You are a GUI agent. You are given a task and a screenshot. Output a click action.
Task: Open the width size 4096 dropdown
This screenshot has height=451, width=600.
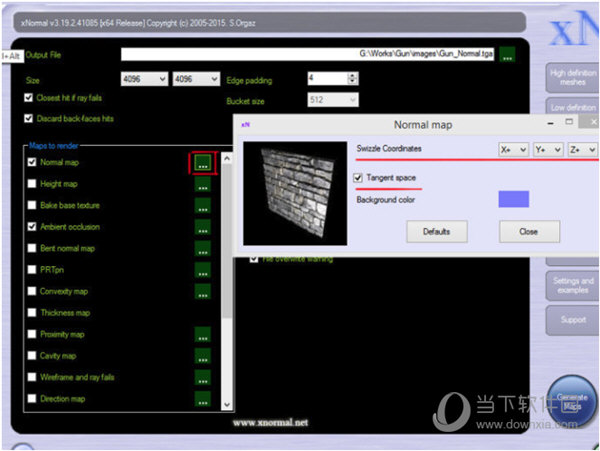click(144, 79)
